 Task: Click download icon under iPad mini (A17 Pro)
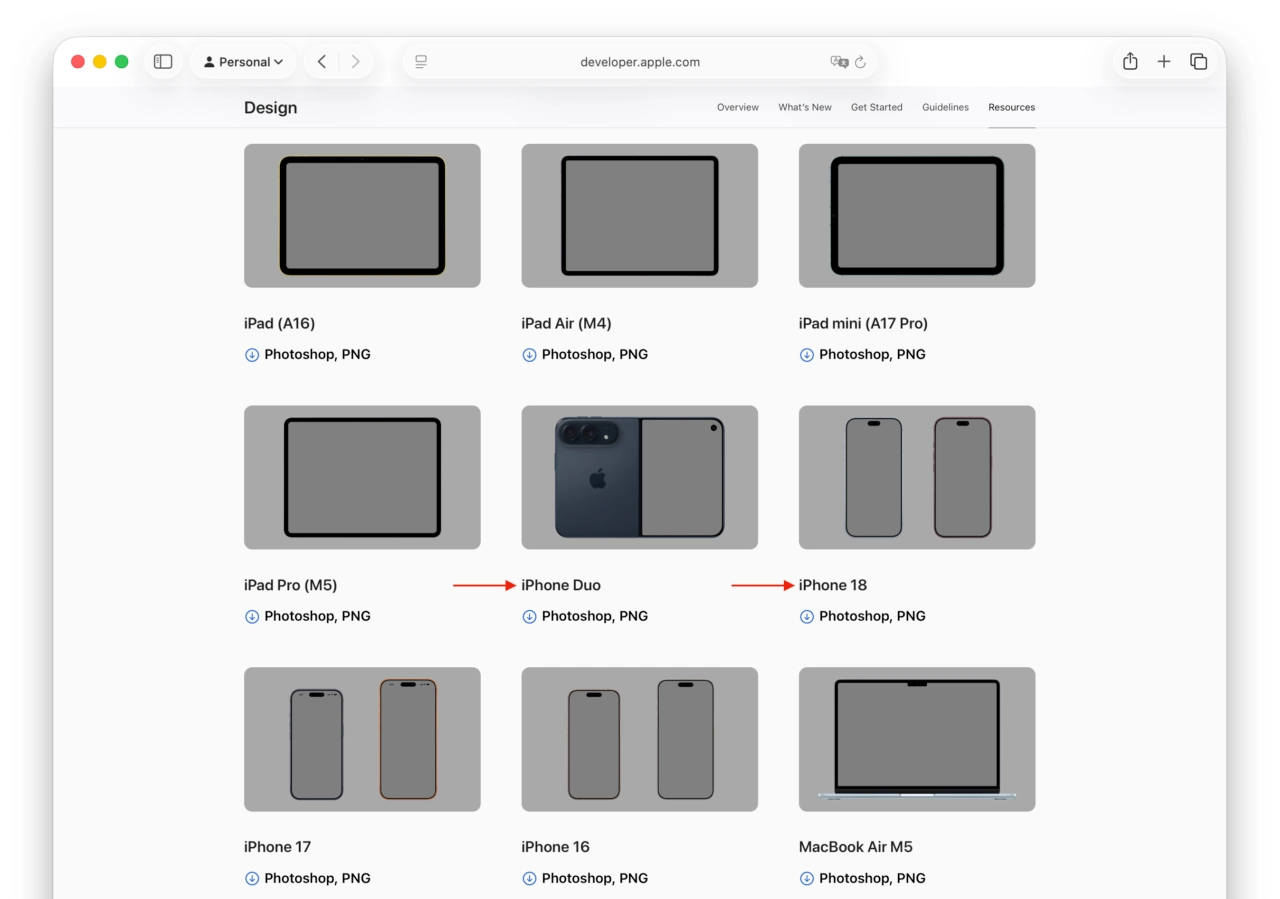[x=807, y=355]
